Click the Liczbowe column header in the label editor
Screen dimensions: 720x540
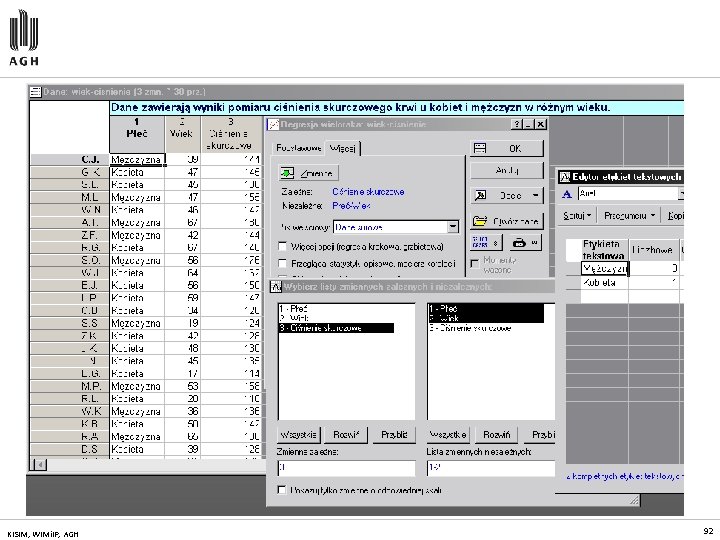coord(654,250)
